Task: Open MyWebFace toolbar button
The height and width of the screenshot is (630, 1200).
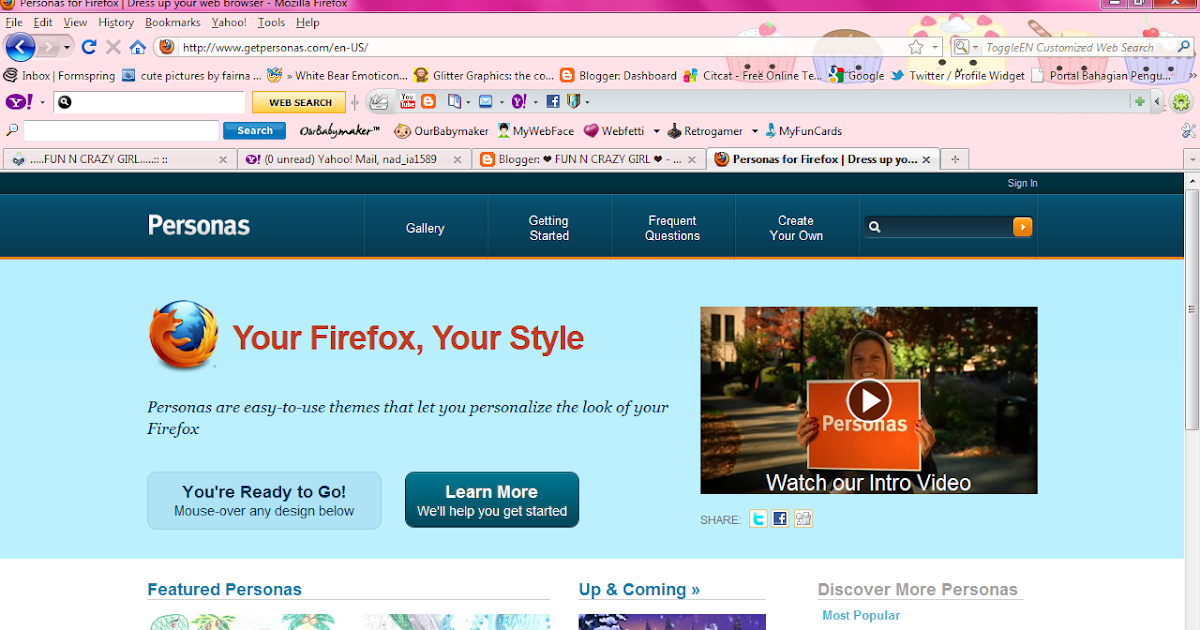Action: [536, 131]
